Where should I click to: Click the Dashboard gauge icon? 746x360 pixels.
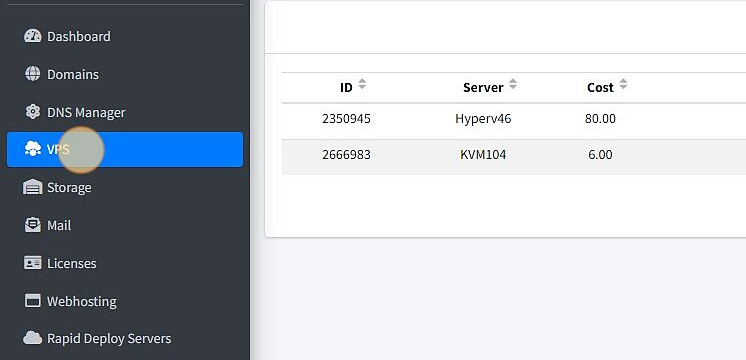[x=32, y=36]
